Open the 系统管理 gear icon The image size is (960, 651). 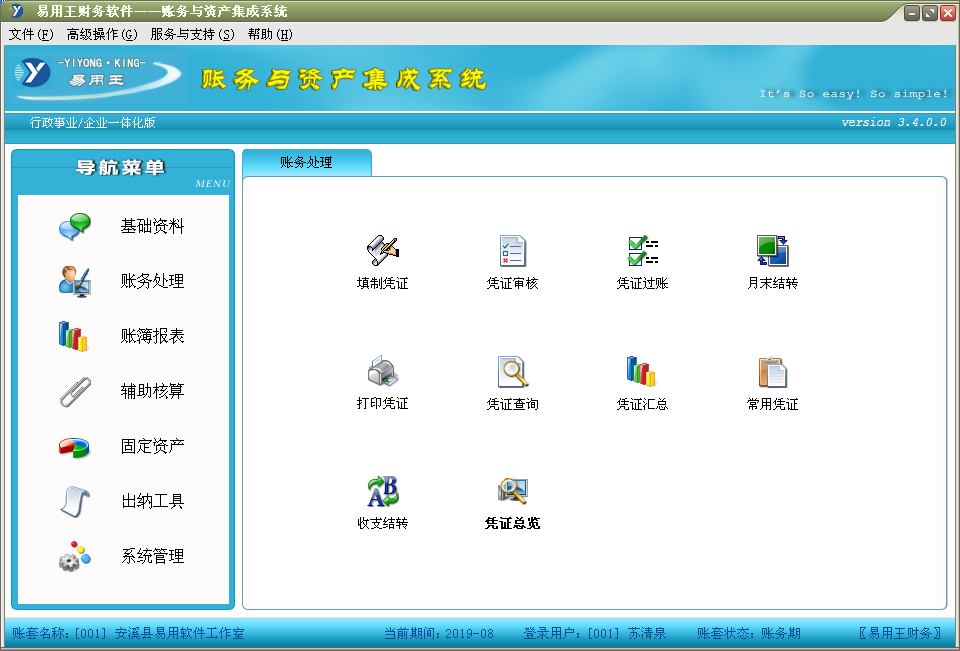[75, 556]
